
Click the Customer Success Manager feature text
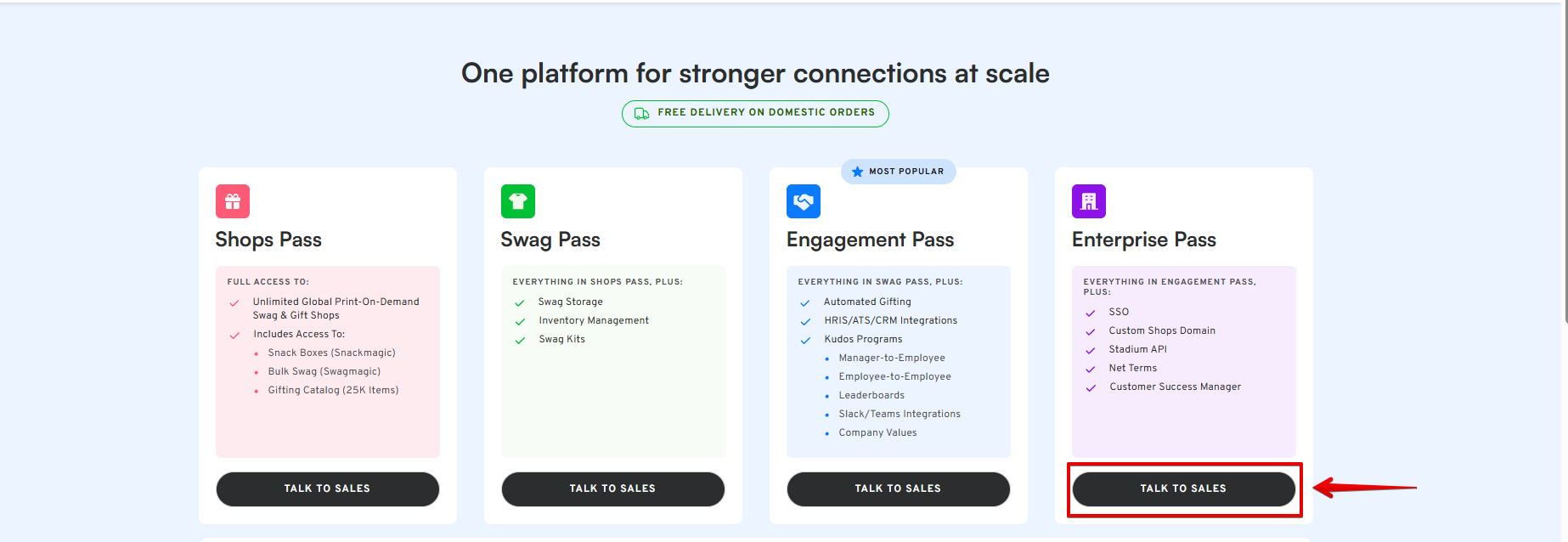[1175, 387]
